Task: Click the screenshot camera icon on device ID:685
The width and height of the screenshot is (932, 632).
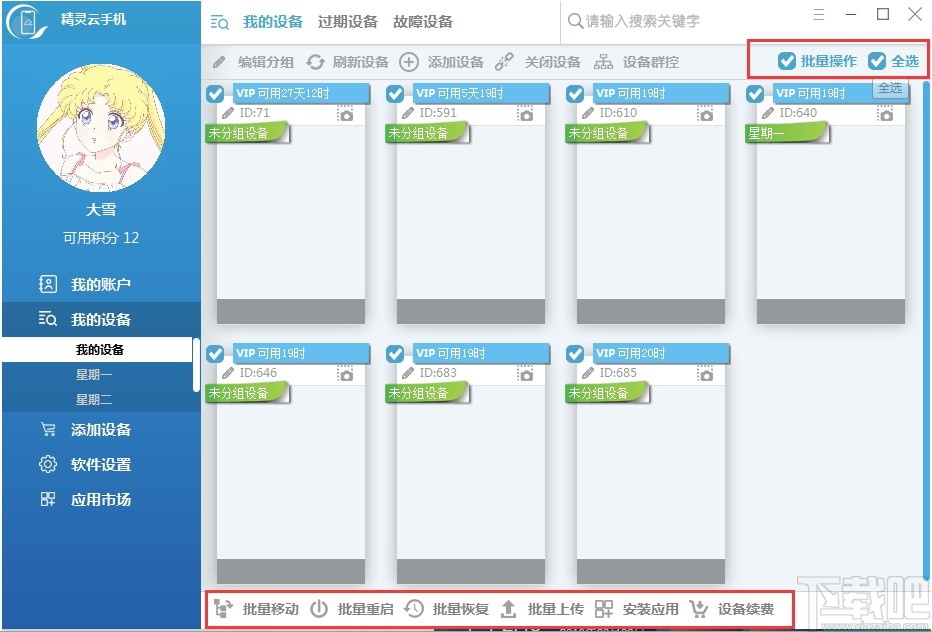Action: pyautogui.click(x=706, y=374)
